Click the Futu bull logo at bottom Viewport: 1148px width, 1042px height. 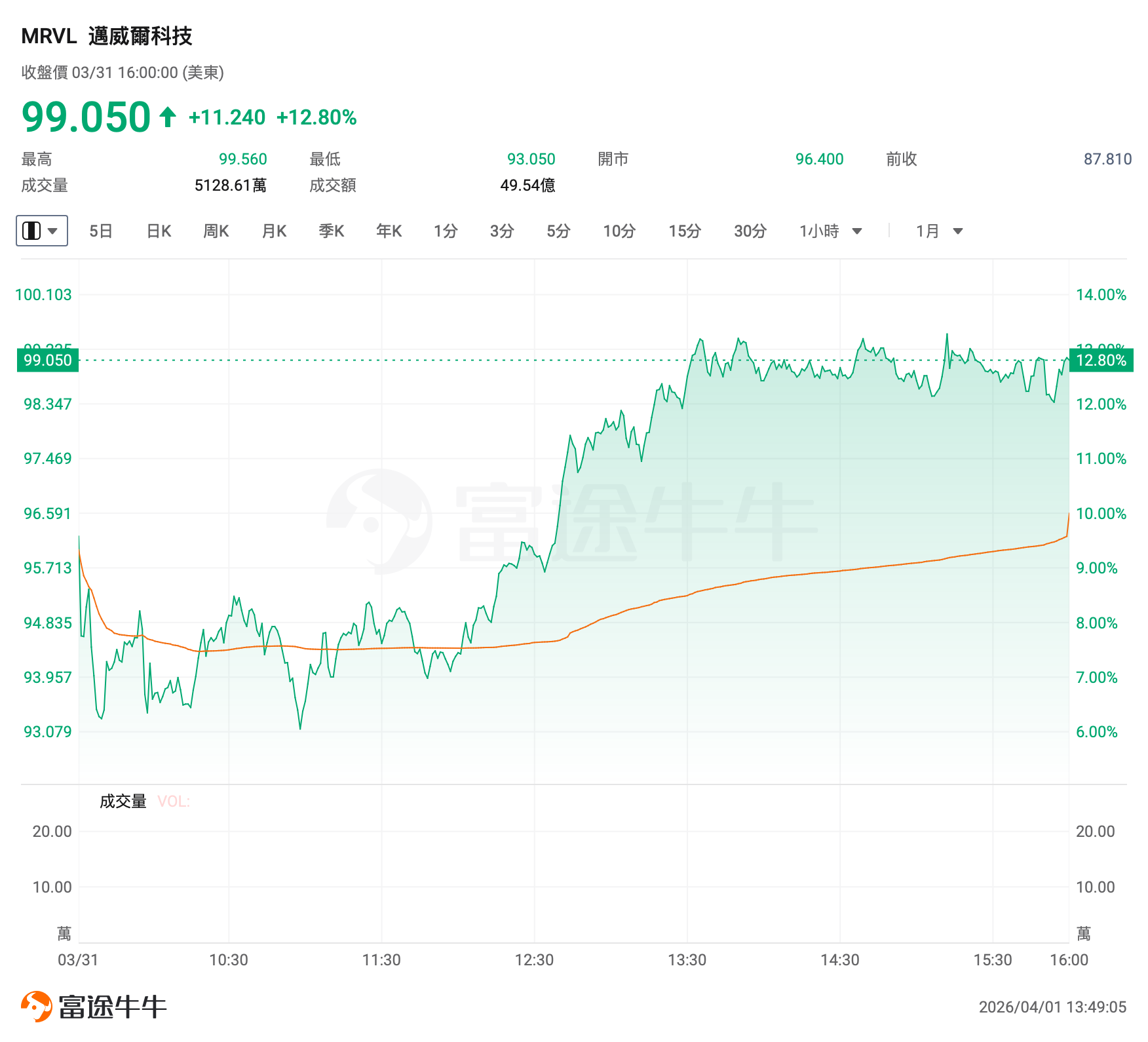[x=37, y=1007]
